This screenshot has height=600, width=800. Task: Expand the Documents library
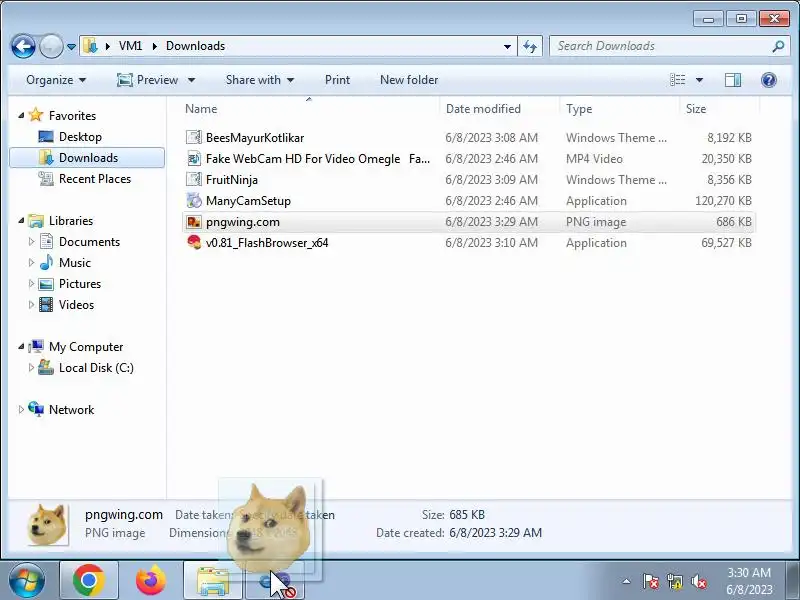[31, 241]
